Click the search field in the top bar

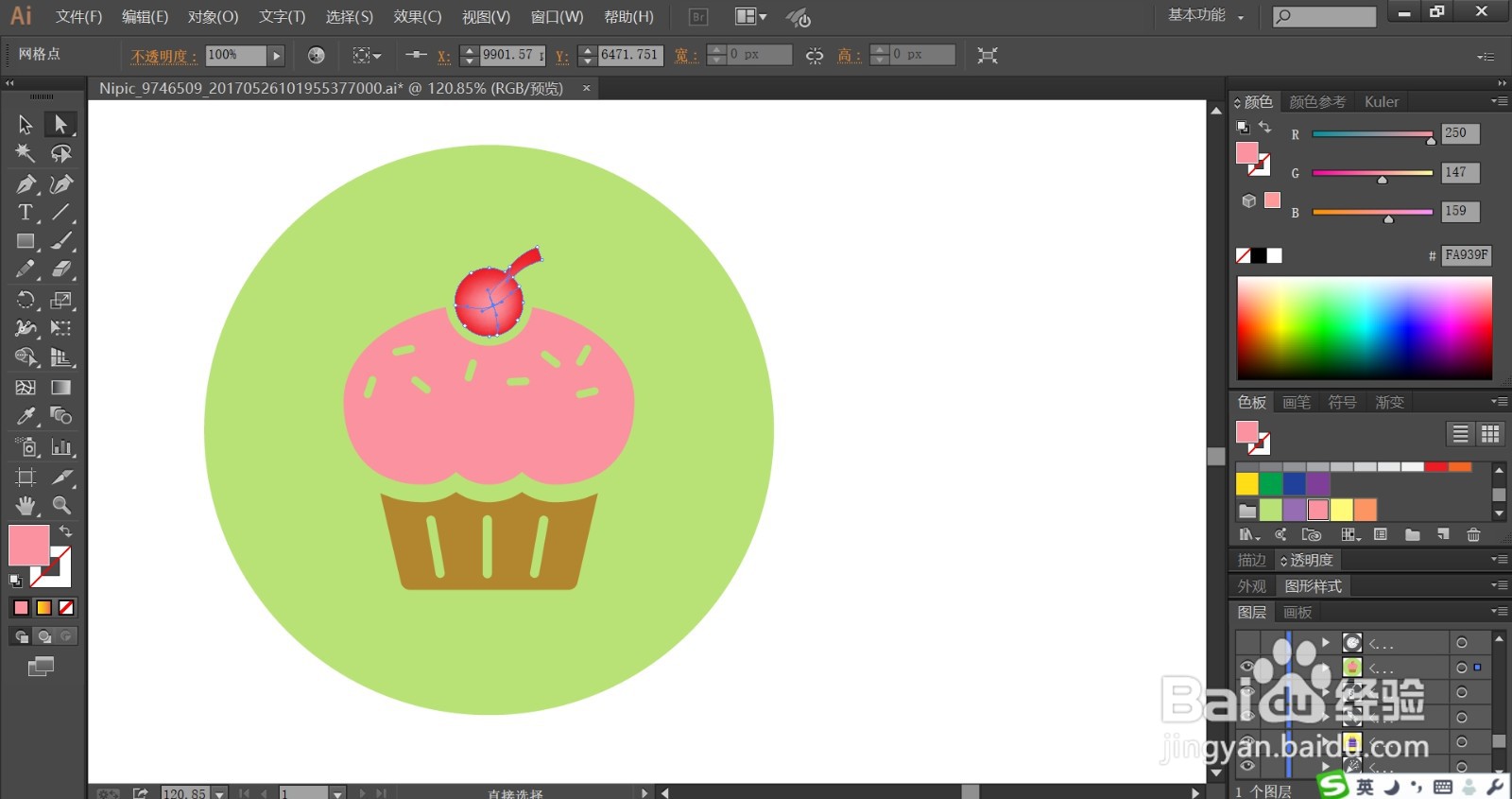click(1324, 16)
